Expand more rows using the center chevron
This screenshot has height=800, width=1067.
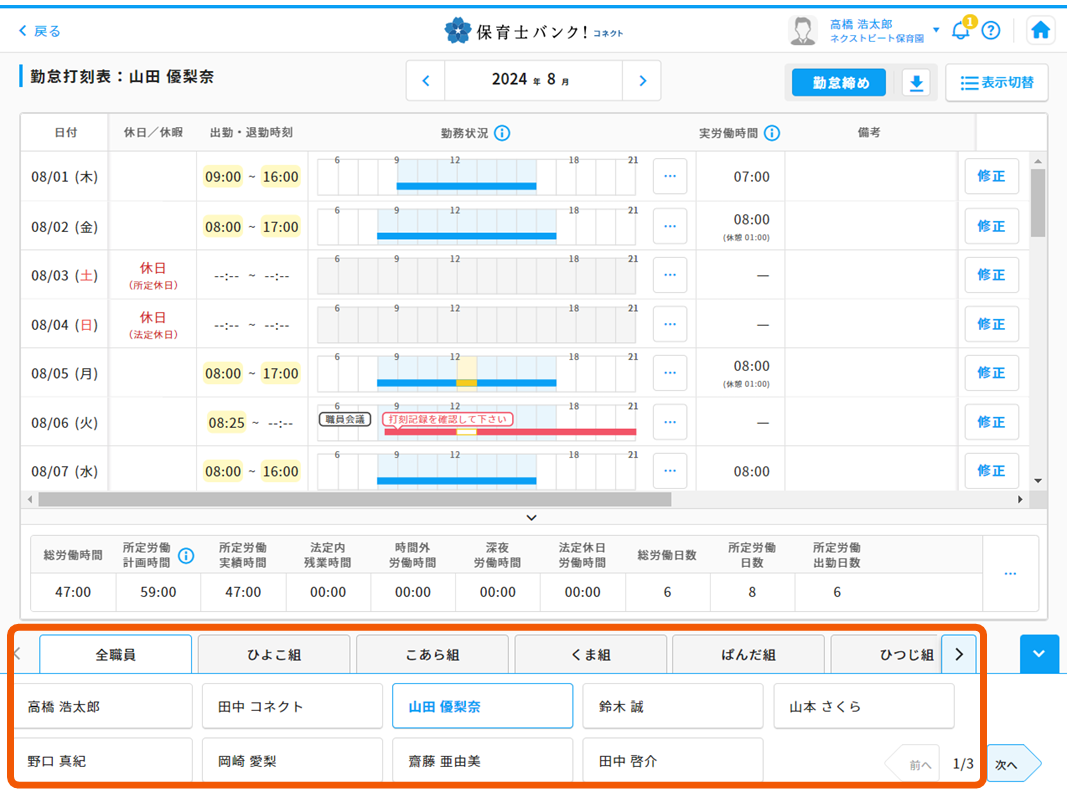(x=532, y=517)
